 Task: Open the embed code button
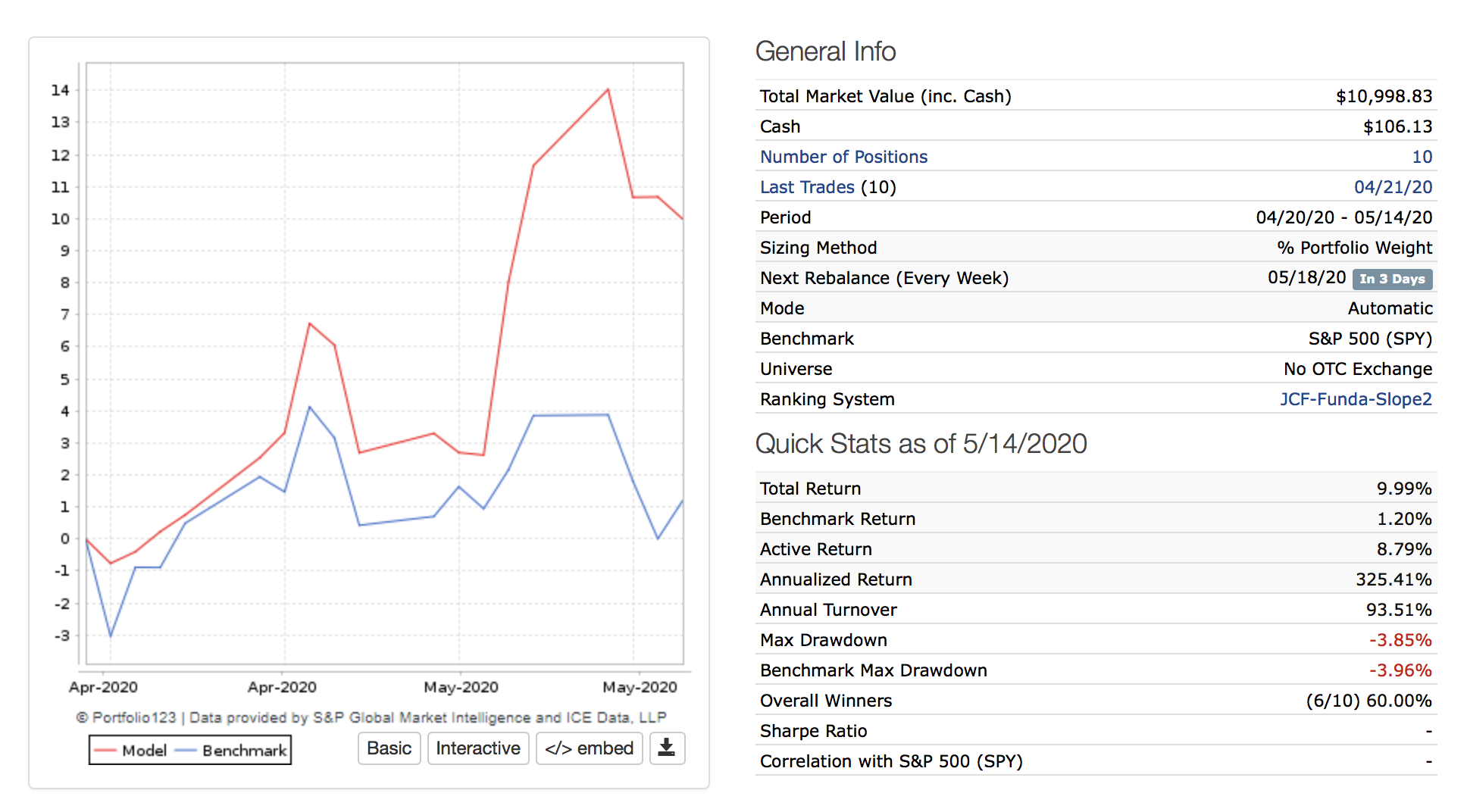[x=589, y=748]
